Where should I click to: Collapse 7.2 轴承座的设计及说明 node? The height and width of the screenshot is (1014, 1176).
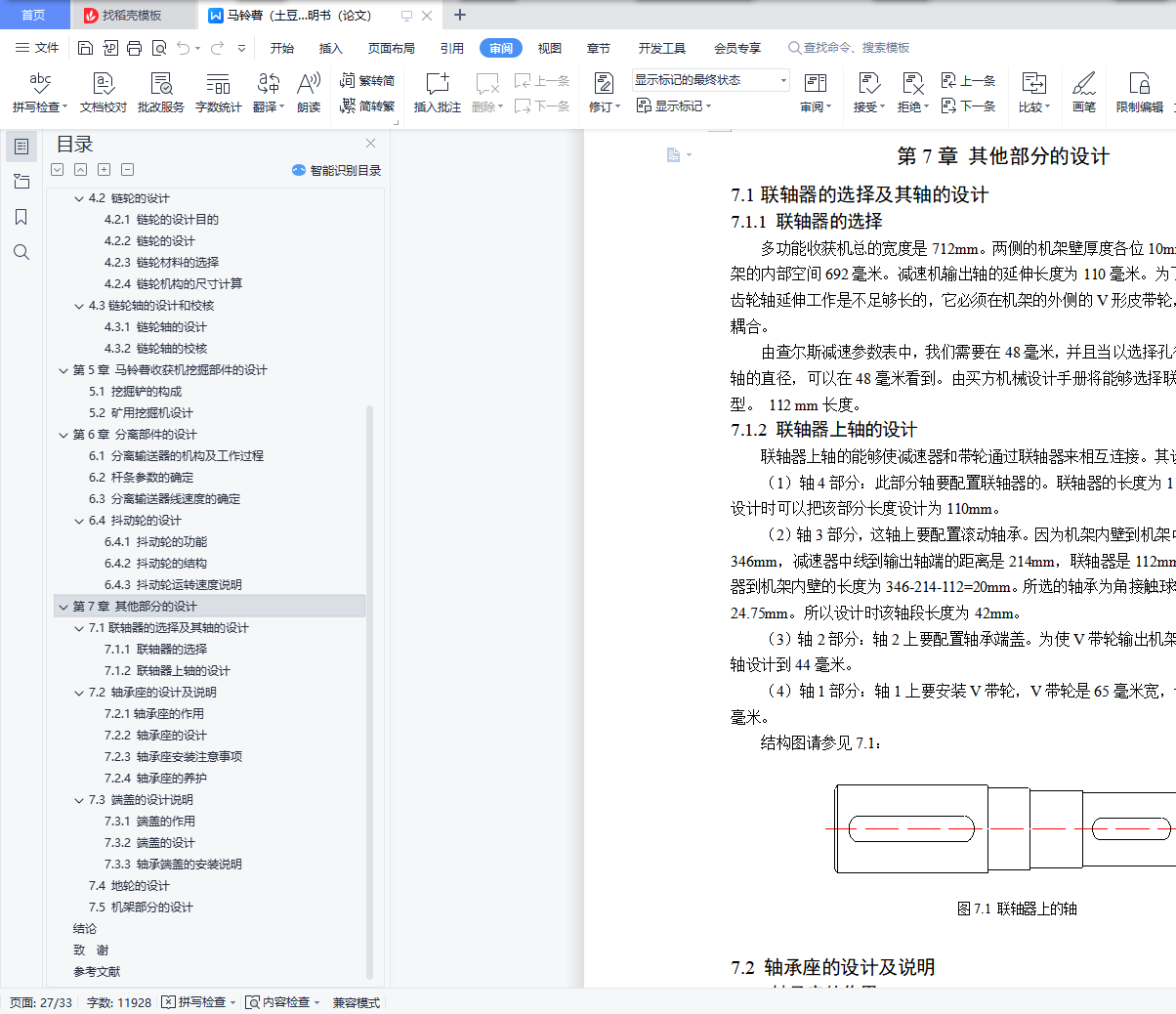coord(79,693)
